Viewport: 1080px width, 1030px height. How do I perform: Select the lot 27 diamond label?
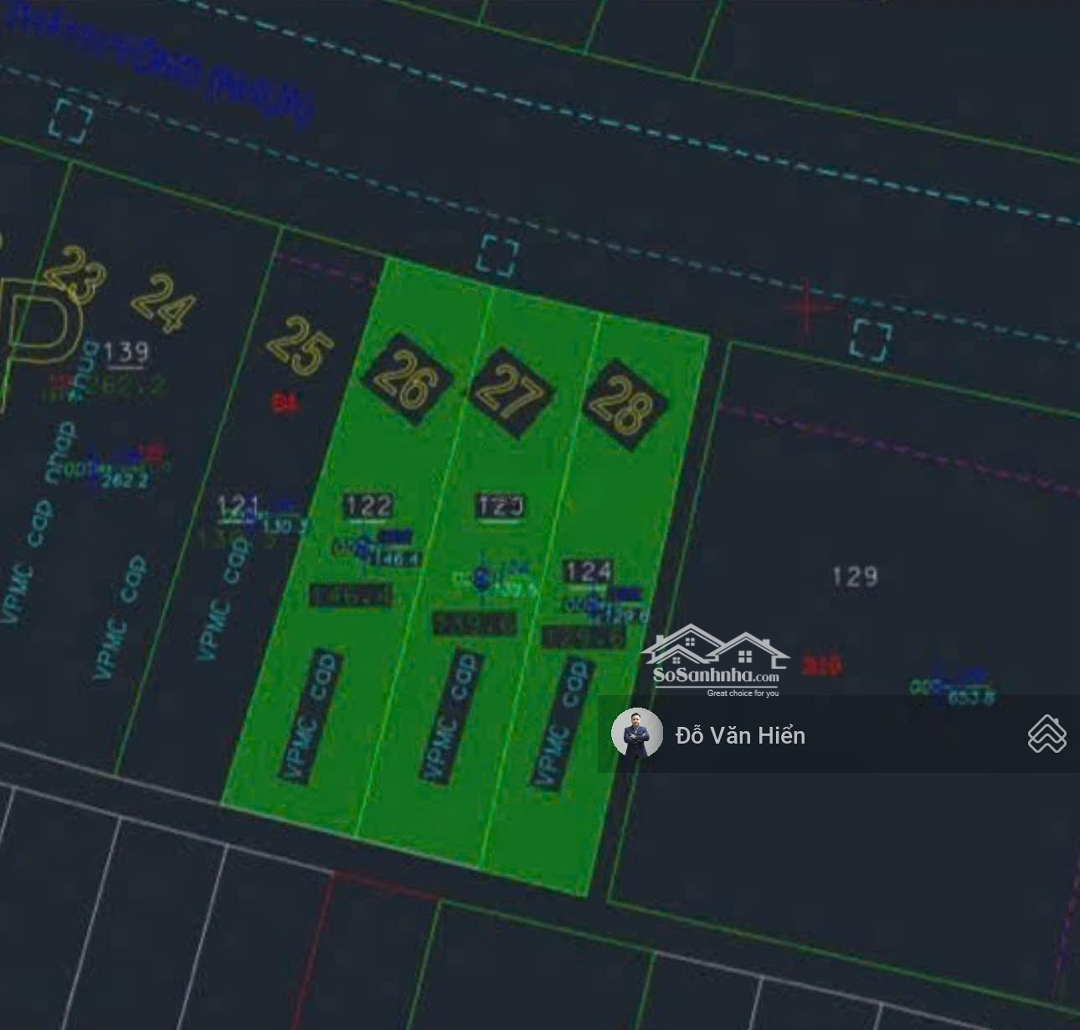(x=511, y=392)
